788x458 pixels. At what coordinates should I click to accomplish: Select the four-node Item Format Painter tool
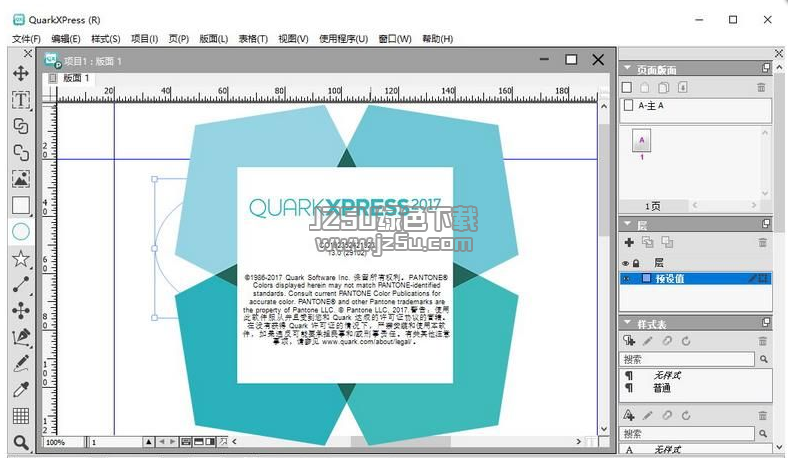coord(21,311)
